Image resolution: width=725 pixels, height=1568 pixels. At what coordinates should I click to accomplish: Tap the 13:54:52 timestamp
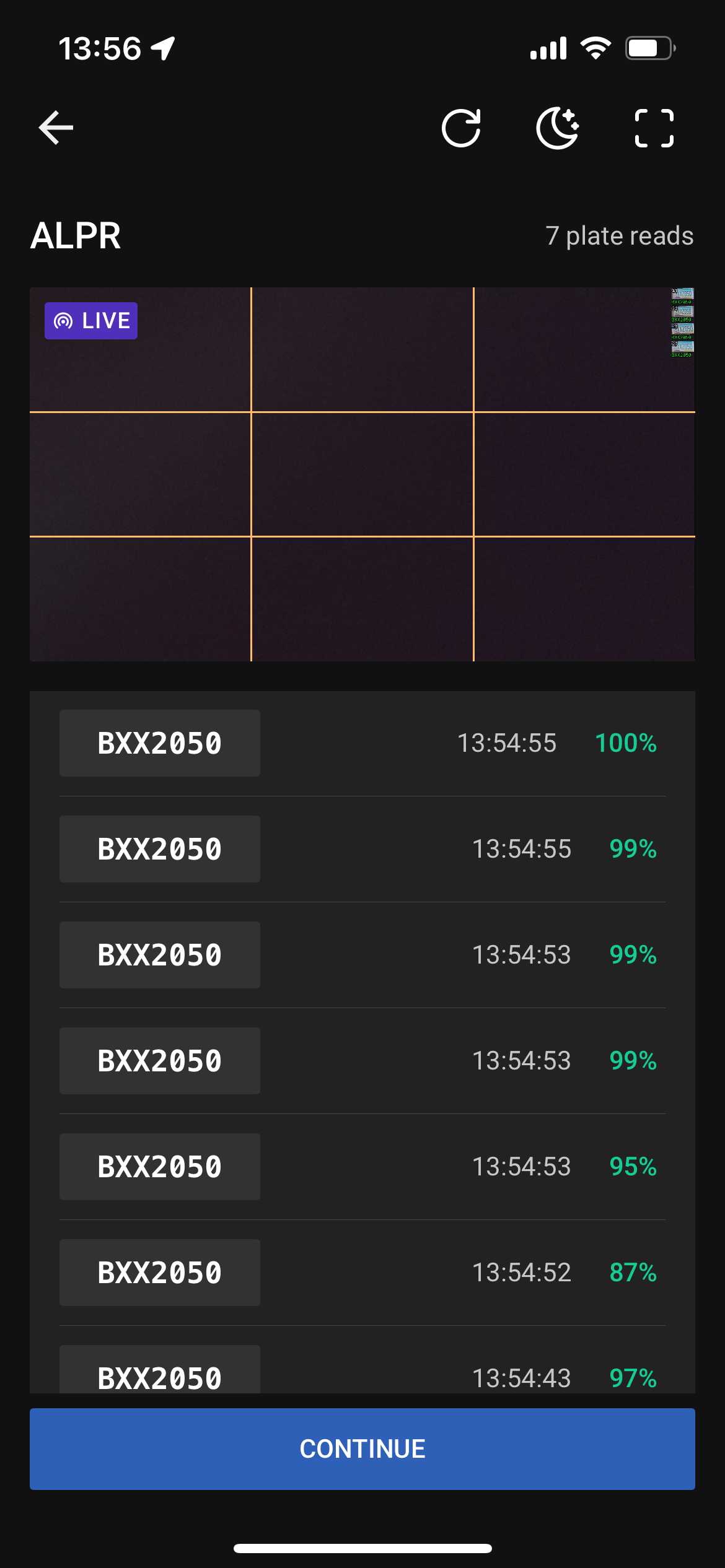click(x=521, y=1273)
